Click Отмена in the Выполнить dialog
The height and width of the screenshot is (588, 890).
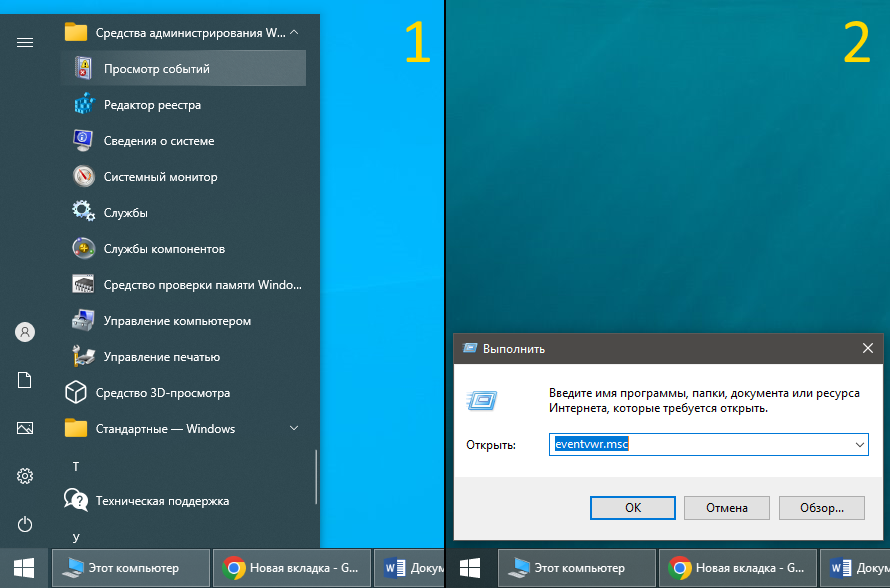tap(727, 507)
